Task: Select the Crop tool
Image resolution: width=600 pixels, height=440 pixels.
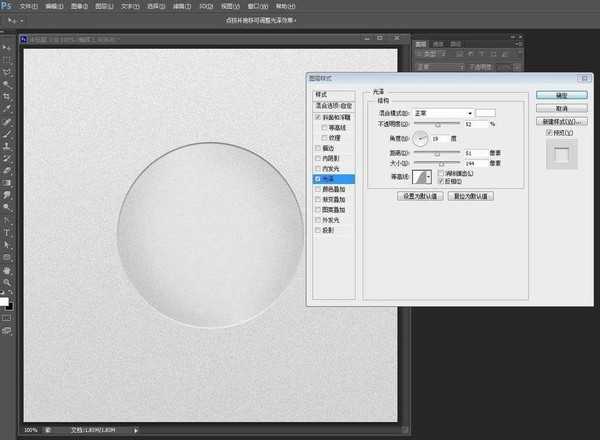Action: pyautogui.click(x=7, y=96)
